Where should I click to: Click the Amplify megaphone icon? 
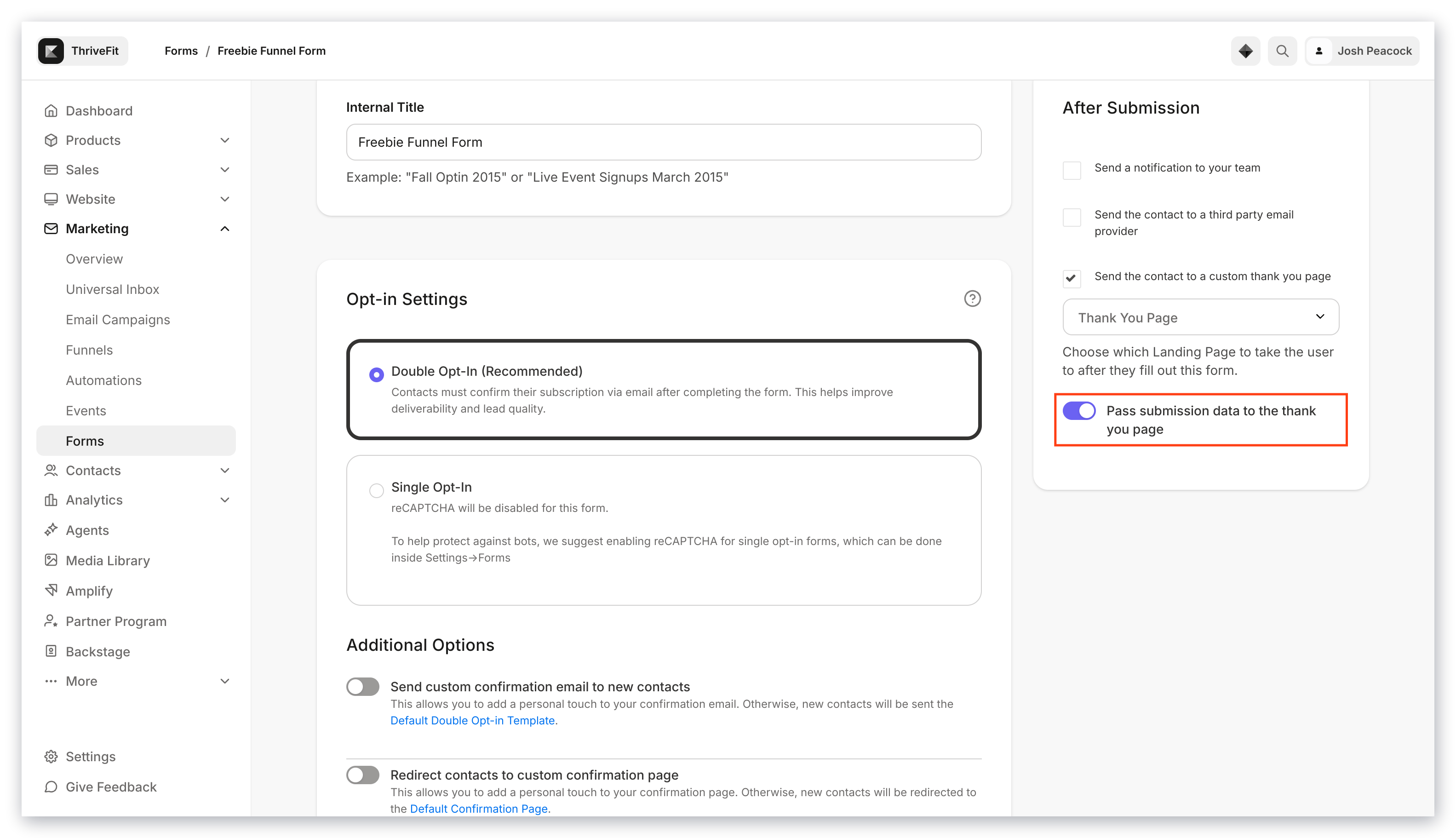(x=51, y=591)
